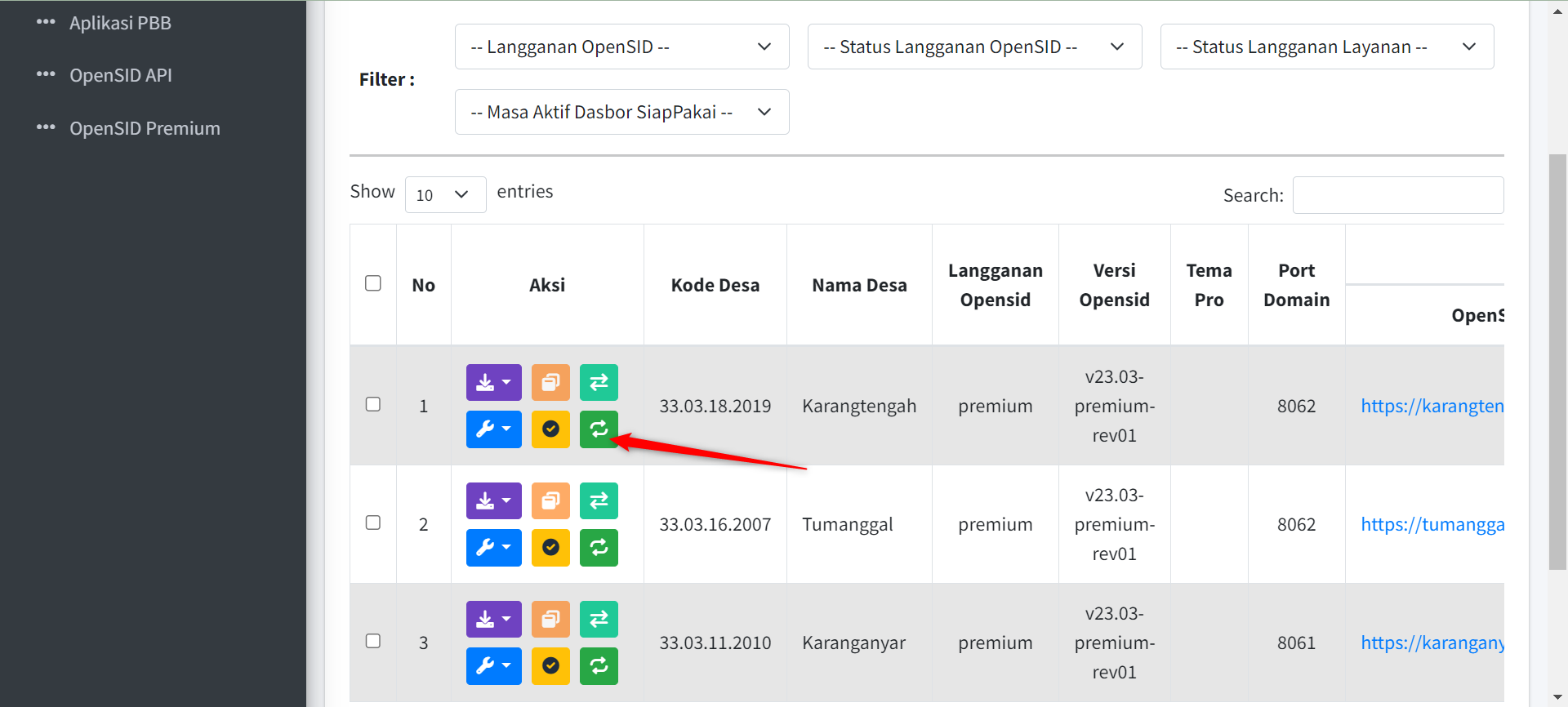Image resolution: width=1568 pixels, height=707 pixels.
Task: Open OpenSID API in the sidebar
Action: (121, 75)
